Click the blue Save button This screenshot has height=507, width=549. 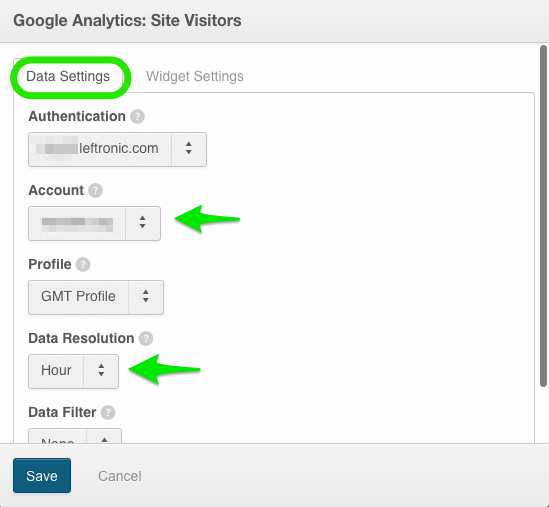(42, 475)
